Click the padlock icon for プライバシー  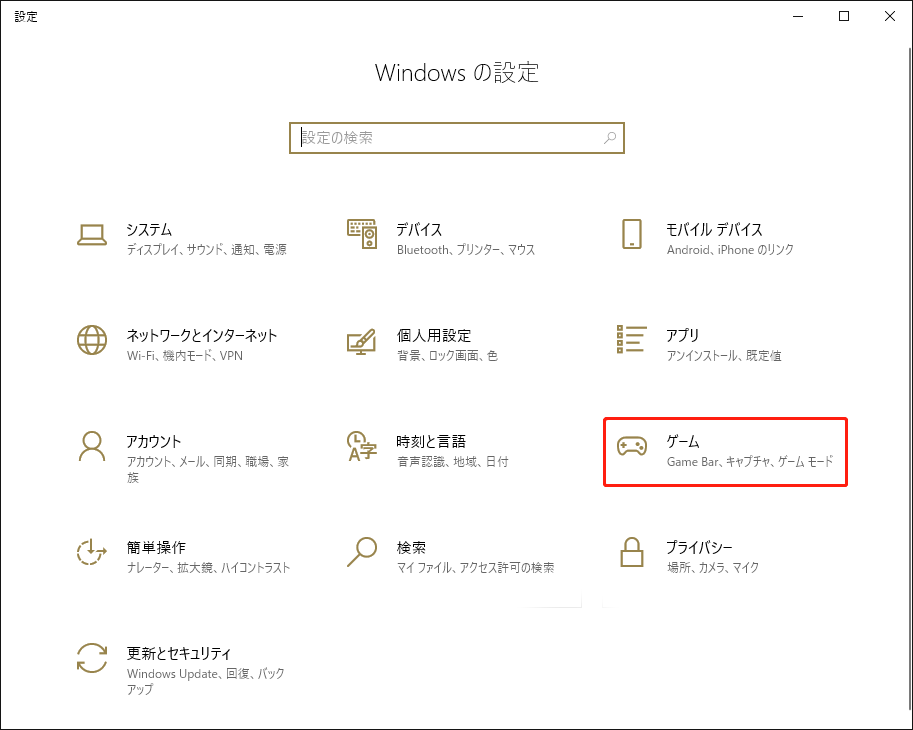click(631, 552)
